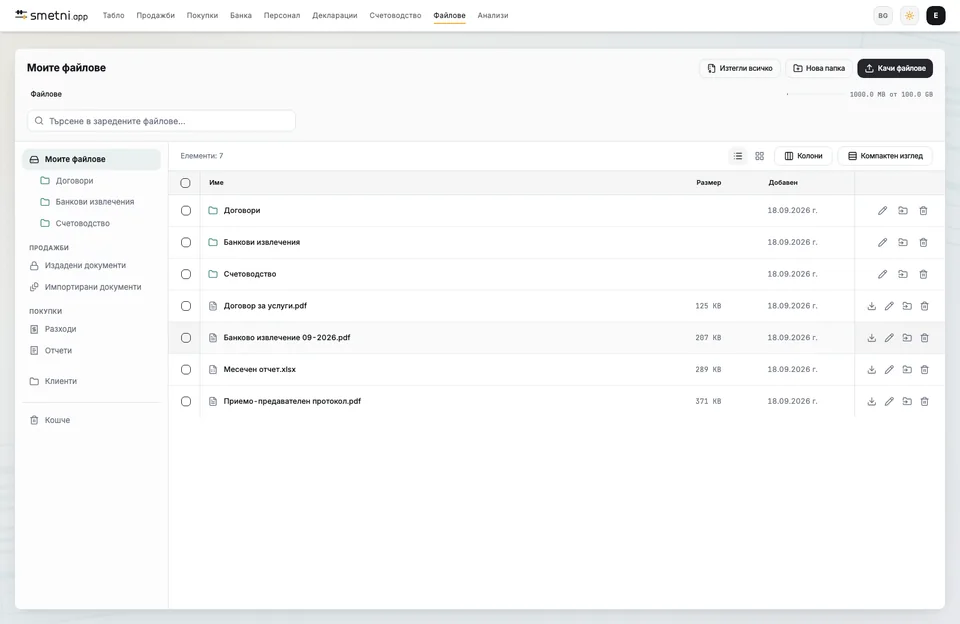Download the Месечен отчет.xlsx file
This screenshot has height=624, width=960.
(x=871, y=369)
